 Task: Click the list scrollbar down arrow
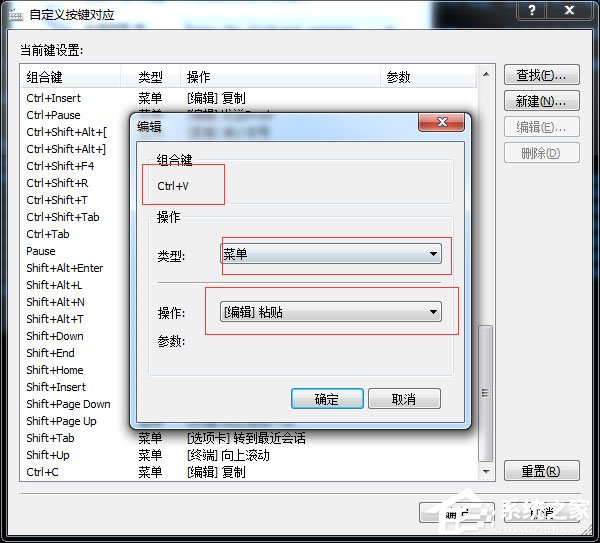point(486,472)
